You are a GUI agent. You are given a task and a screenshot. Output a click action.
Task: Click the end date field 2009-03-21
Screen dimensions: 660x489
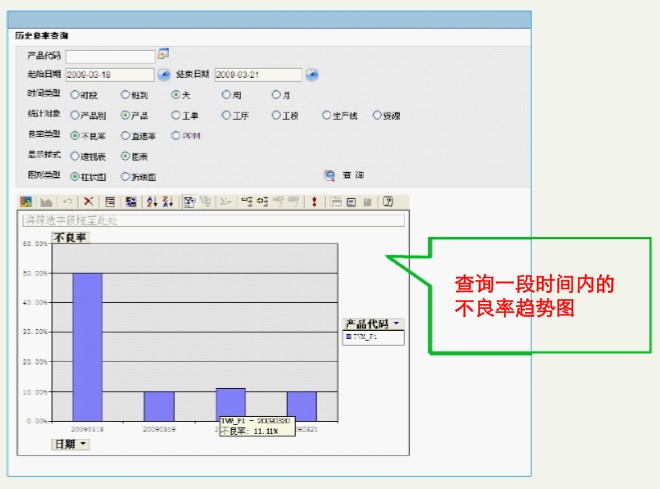[258, 75]
